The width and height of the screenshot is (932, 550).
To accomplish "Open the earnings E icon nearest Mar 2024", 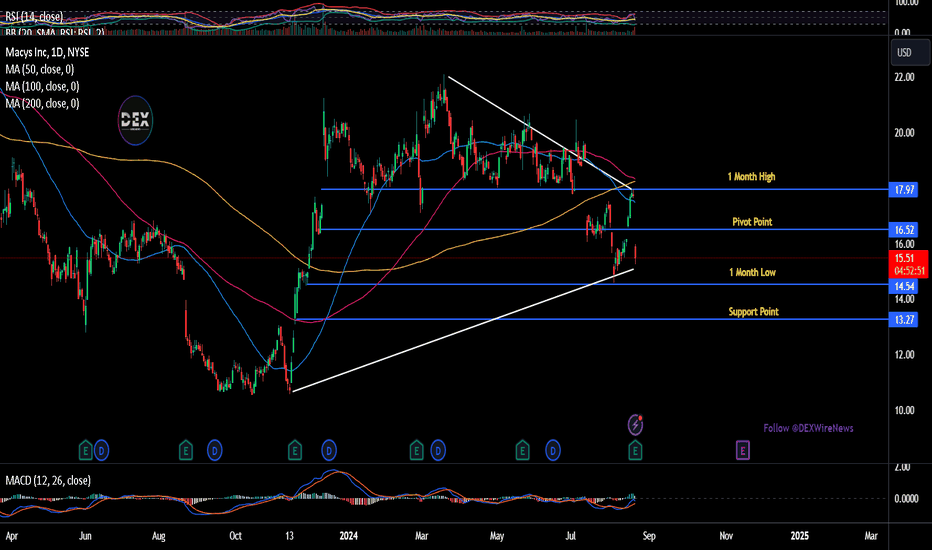I will pos(417,451).
